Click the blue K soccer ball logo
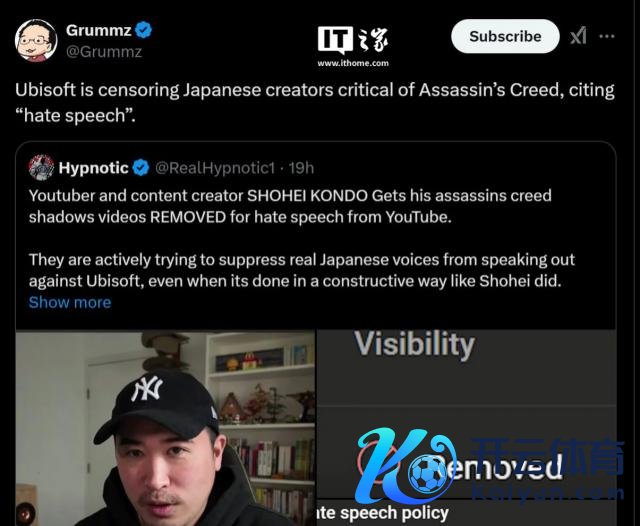The width and height of the screenshot is (640, 526). pos(404,465)
